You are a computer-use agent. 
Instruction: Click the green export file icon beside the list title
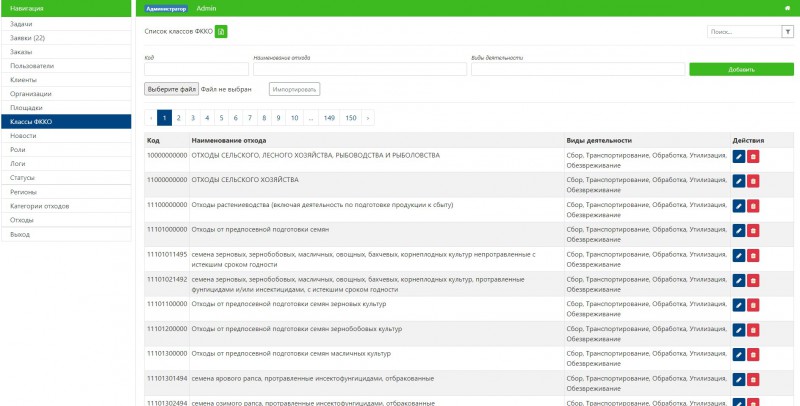click(x=221, y=32)
